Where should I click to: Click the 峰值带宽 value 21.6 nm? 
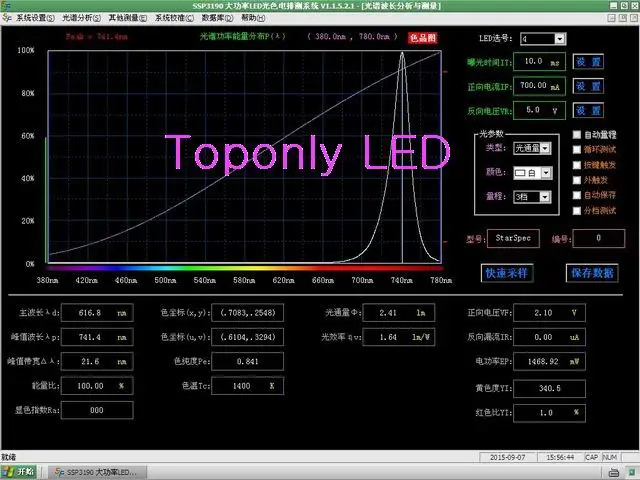click(x=97, y=362)
